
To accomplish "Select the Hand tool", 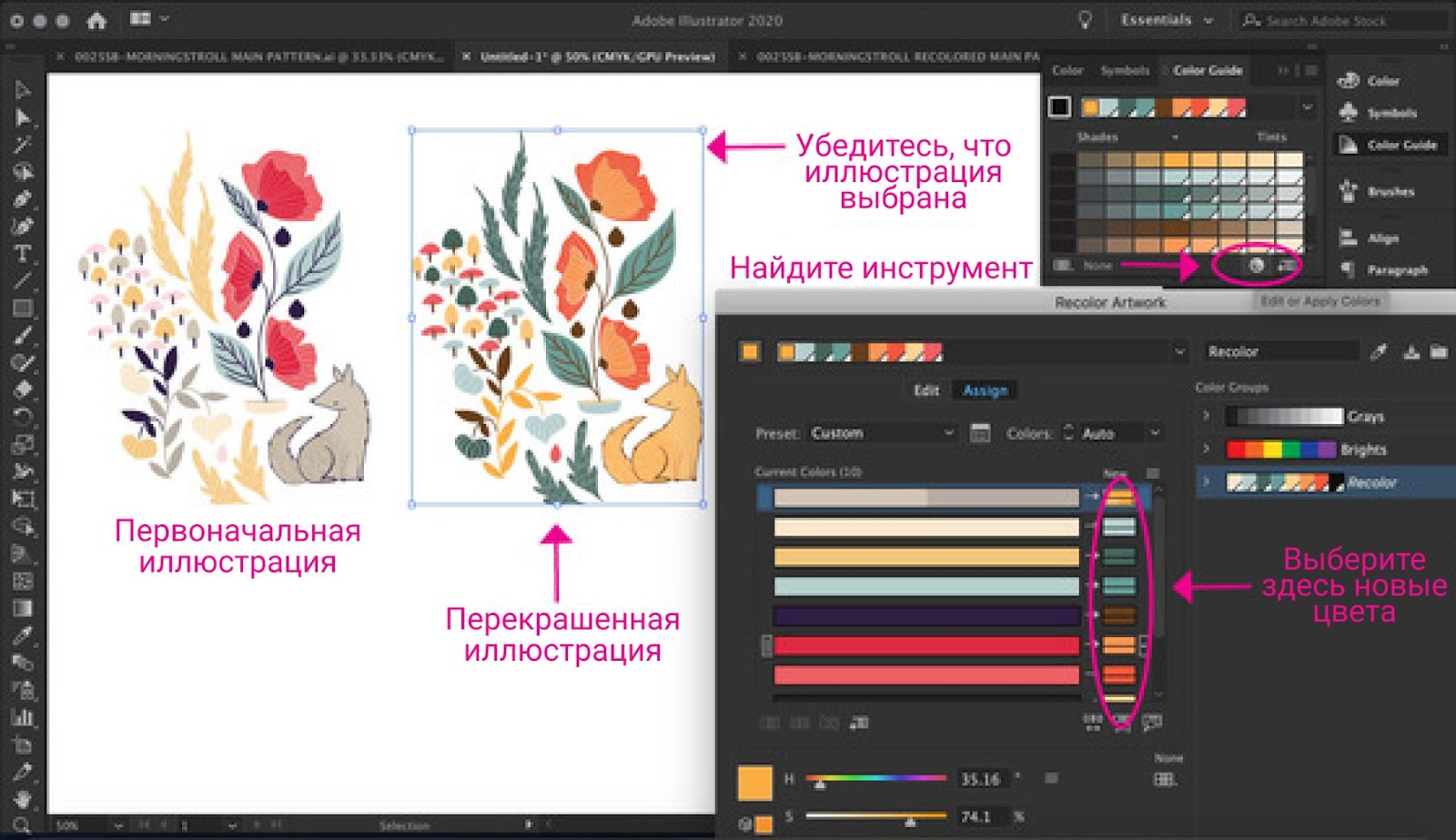I will pos(23,799).
